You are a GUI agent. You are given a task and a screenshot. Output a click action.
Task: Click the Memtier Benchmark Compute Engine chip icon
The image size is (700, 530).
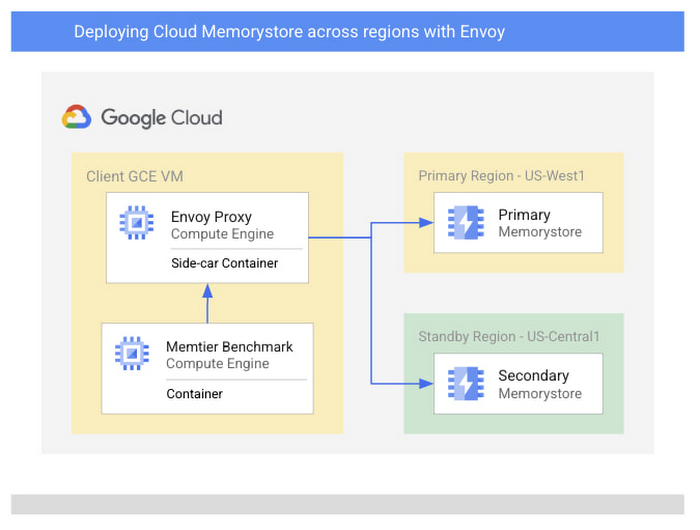coord(132,353)
